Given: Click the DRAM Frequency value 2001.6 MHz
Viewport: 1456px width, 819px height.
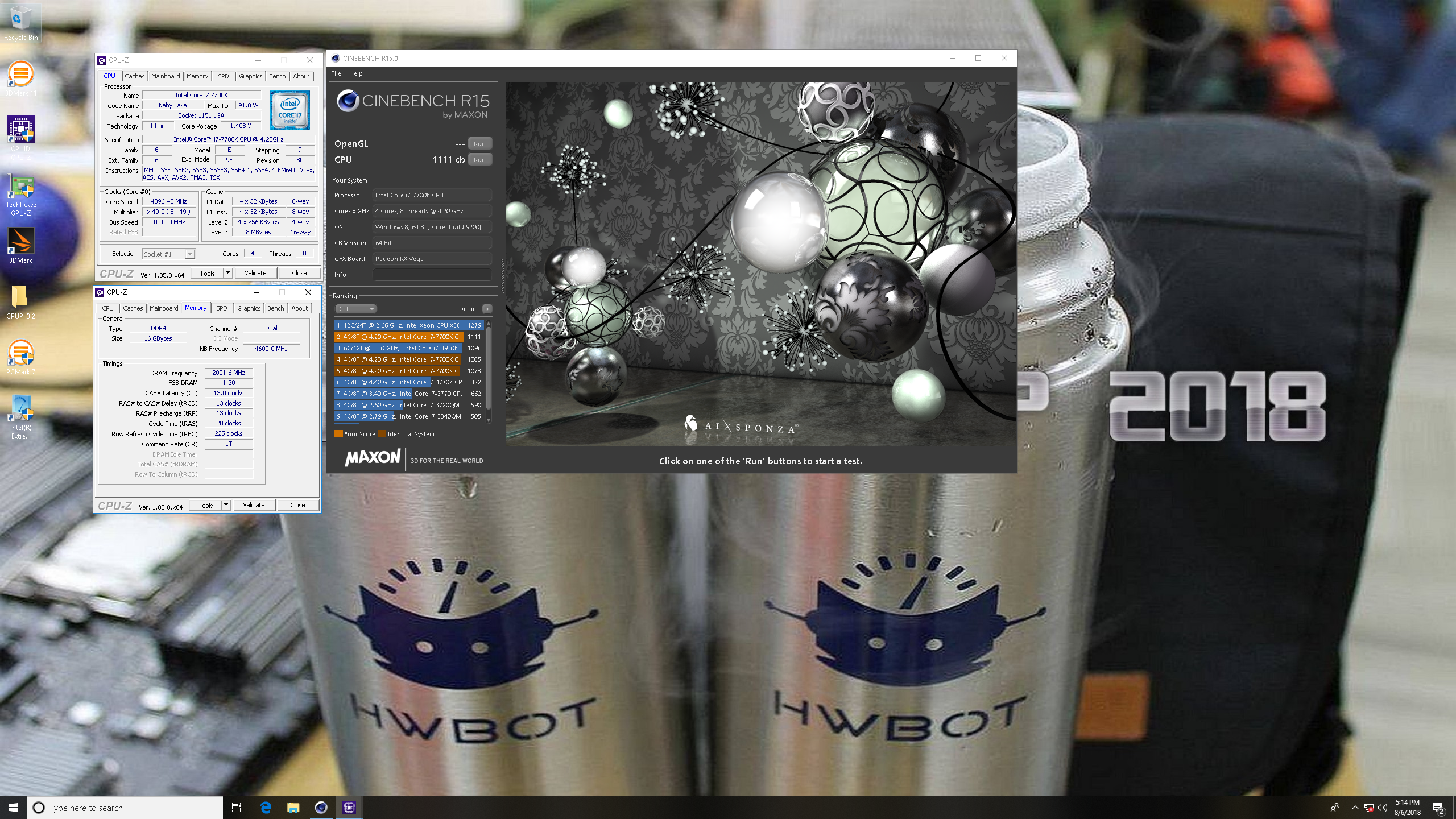Looking at the screenshot, I should tap(229, 373).
